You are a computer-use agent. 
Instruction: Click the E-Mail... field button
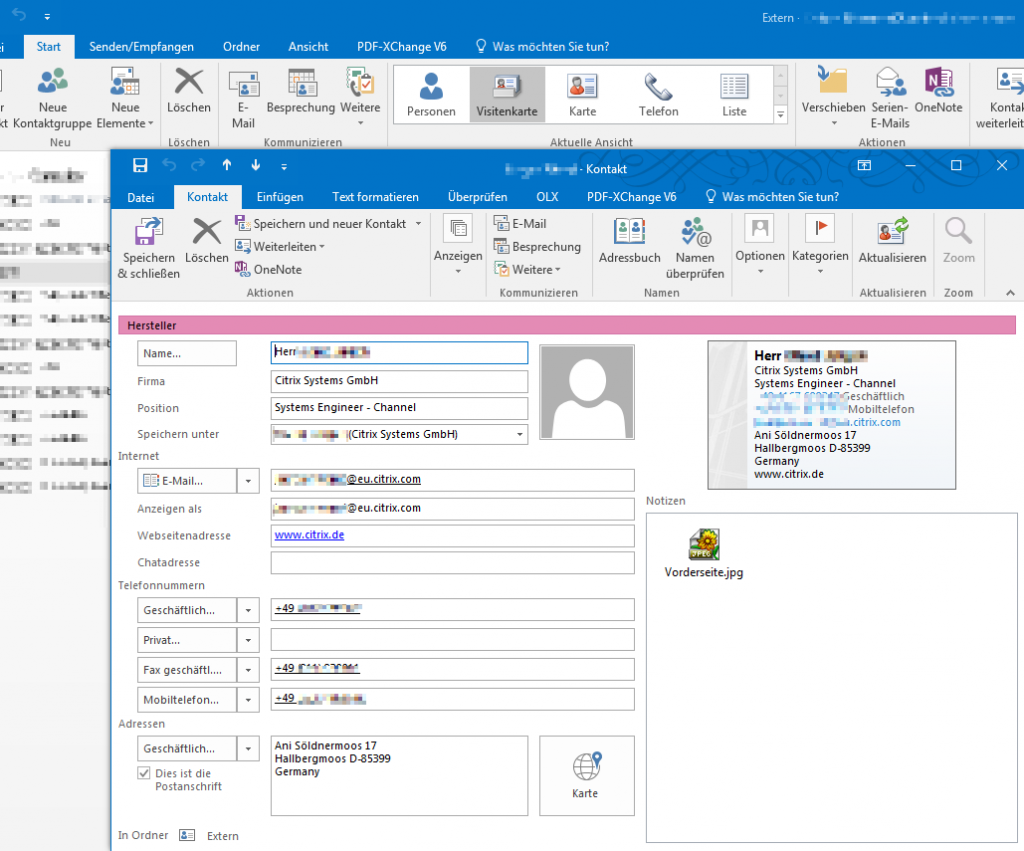187,481
